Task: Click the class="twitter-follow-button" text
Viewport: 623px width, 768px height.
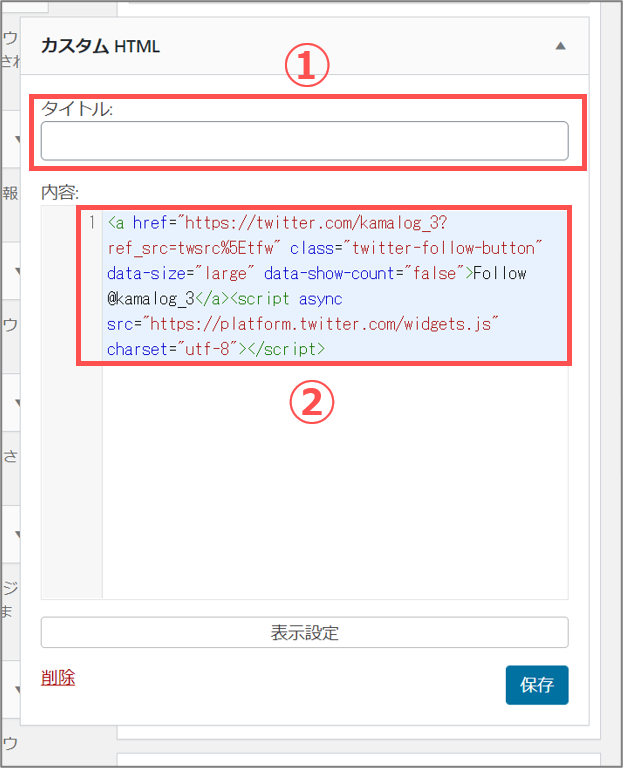Action: pyautogui.click(x=416, y=248)
